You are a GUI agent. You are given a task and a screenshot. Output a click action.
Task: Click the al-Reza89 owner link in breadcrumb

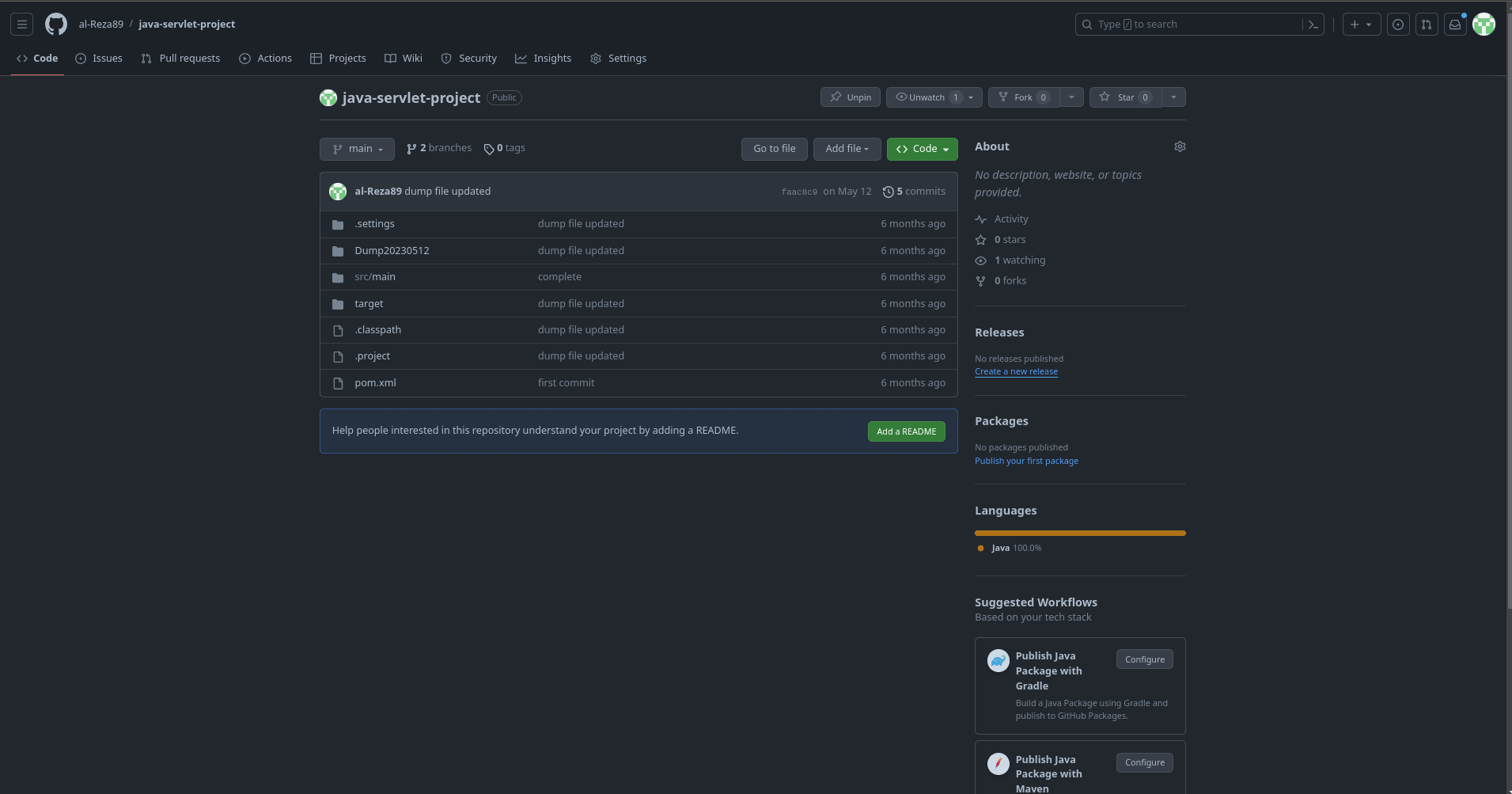[101, 25]
